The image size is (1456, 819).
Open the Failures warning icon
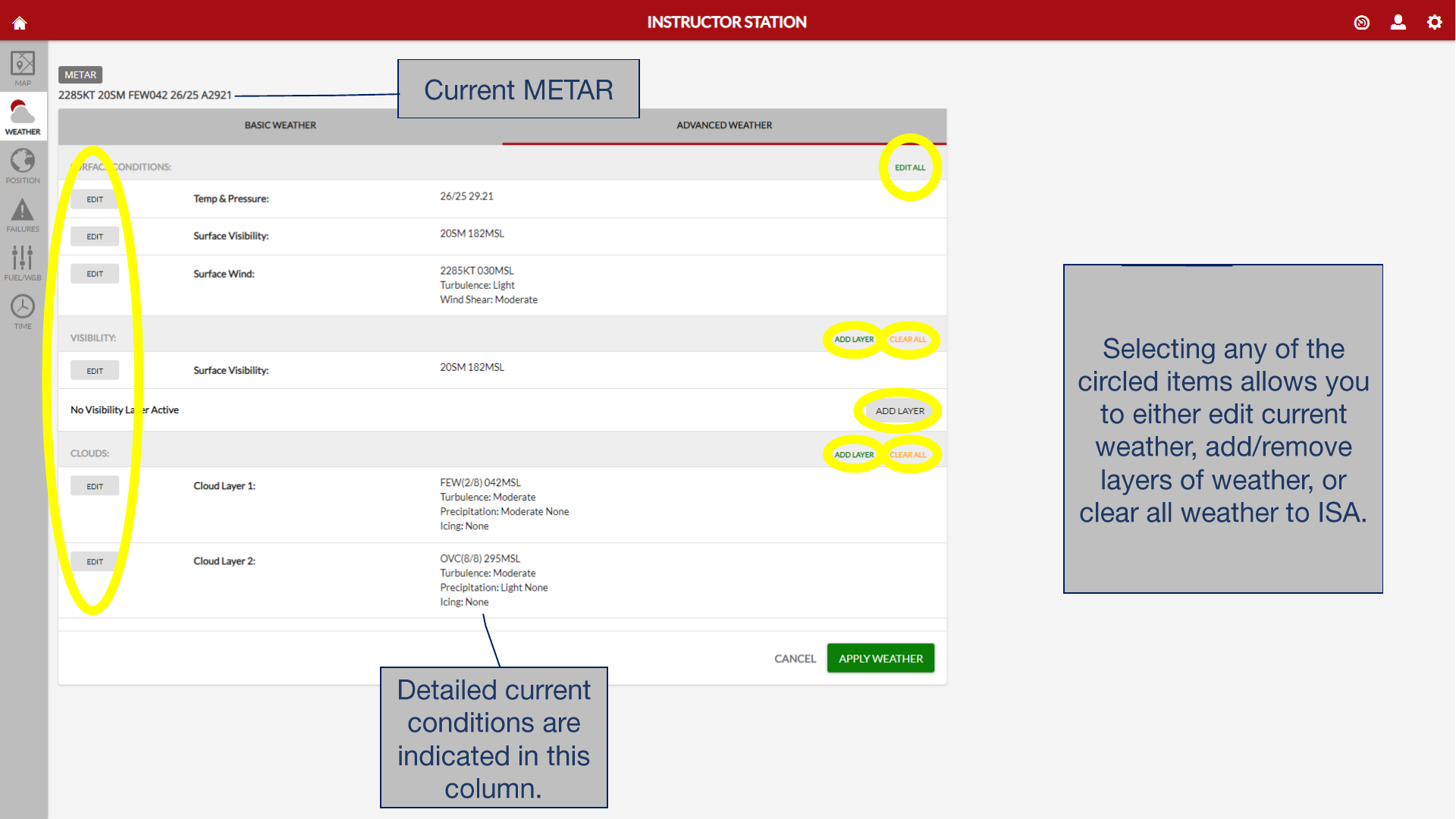coord(23,215)
